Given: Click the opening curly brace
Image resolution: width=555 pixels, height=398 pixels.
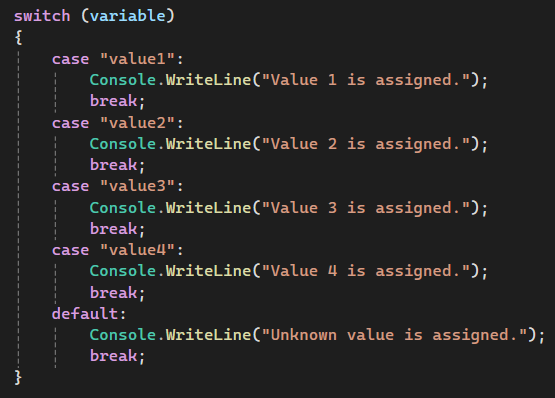Looking at the screenshot, I should (18, 37).
